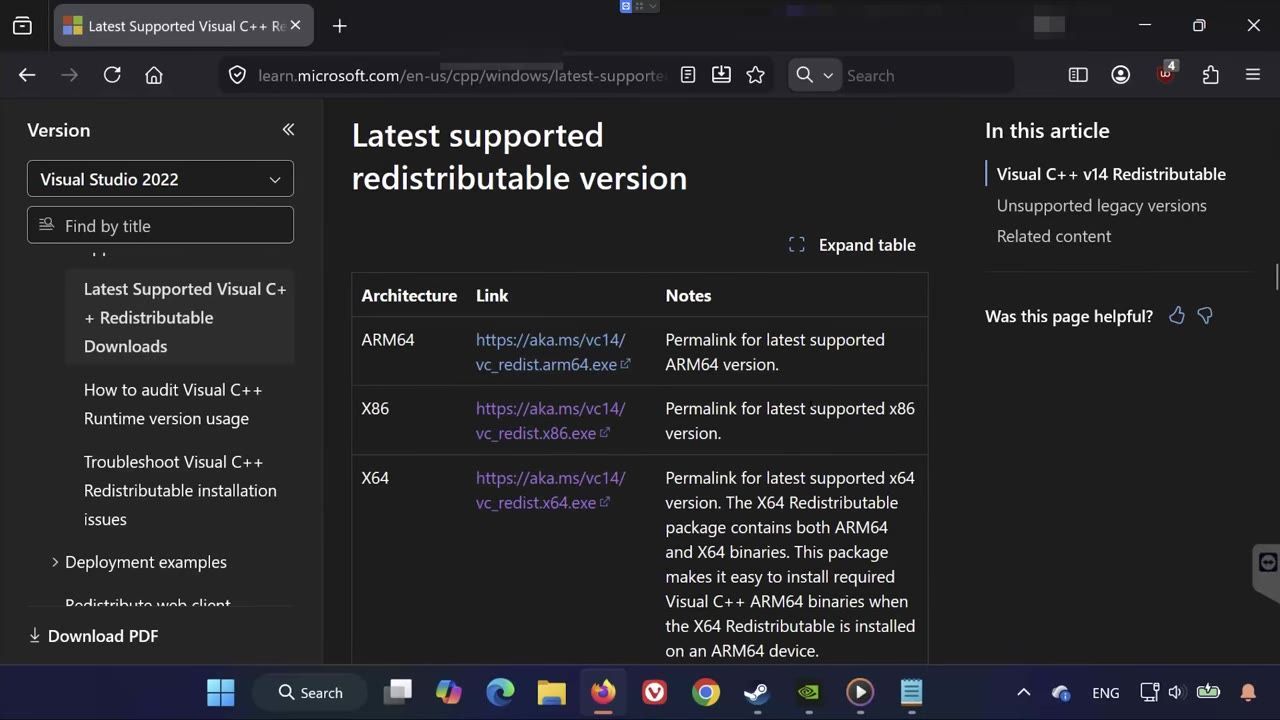Screen dimensions: 1280x720
Task: Open Copilot from the taskbar
Action: [449, 692]
